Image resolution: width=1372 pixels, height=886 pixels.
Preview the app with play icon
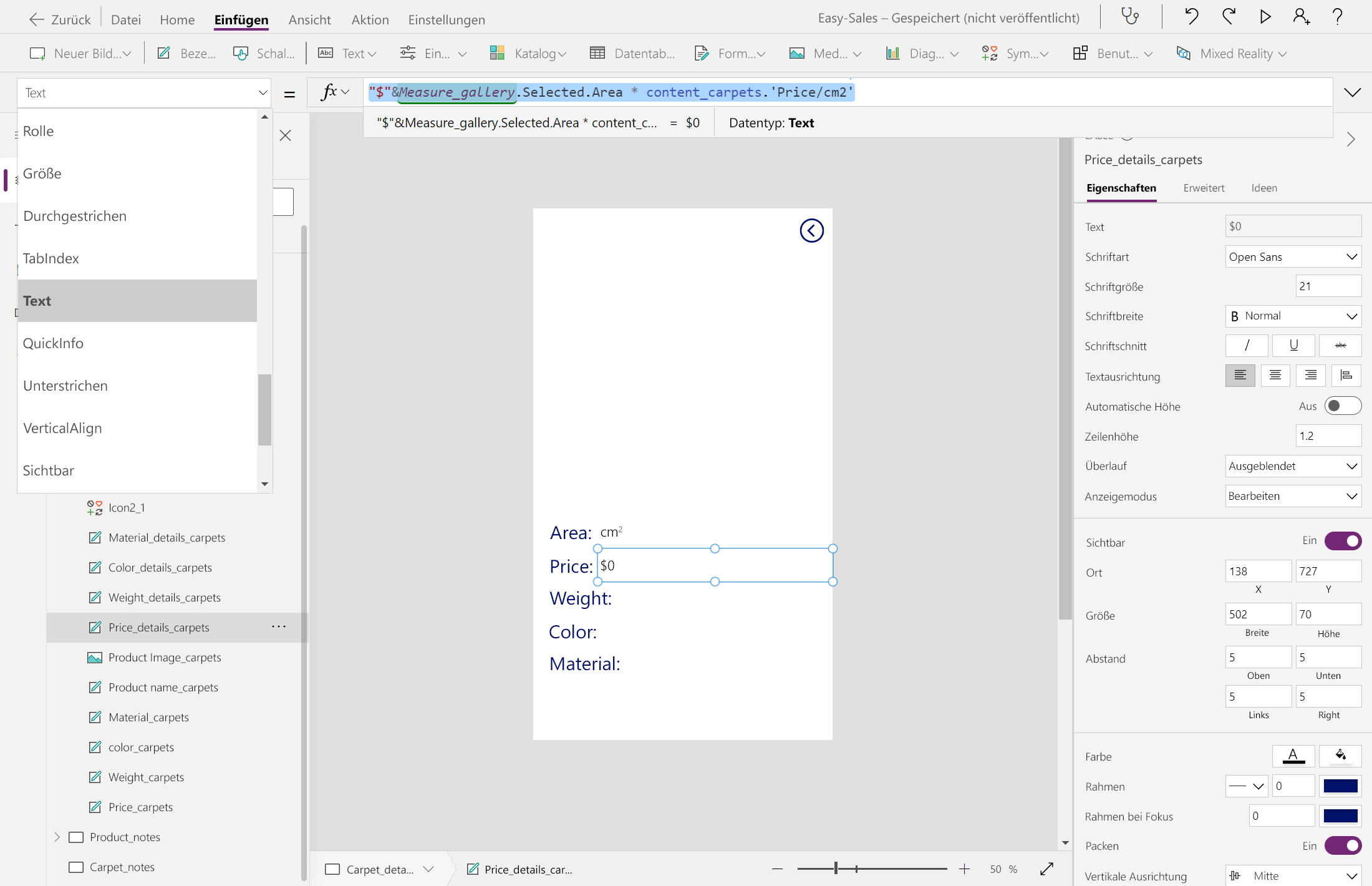tap(1265, 16)
